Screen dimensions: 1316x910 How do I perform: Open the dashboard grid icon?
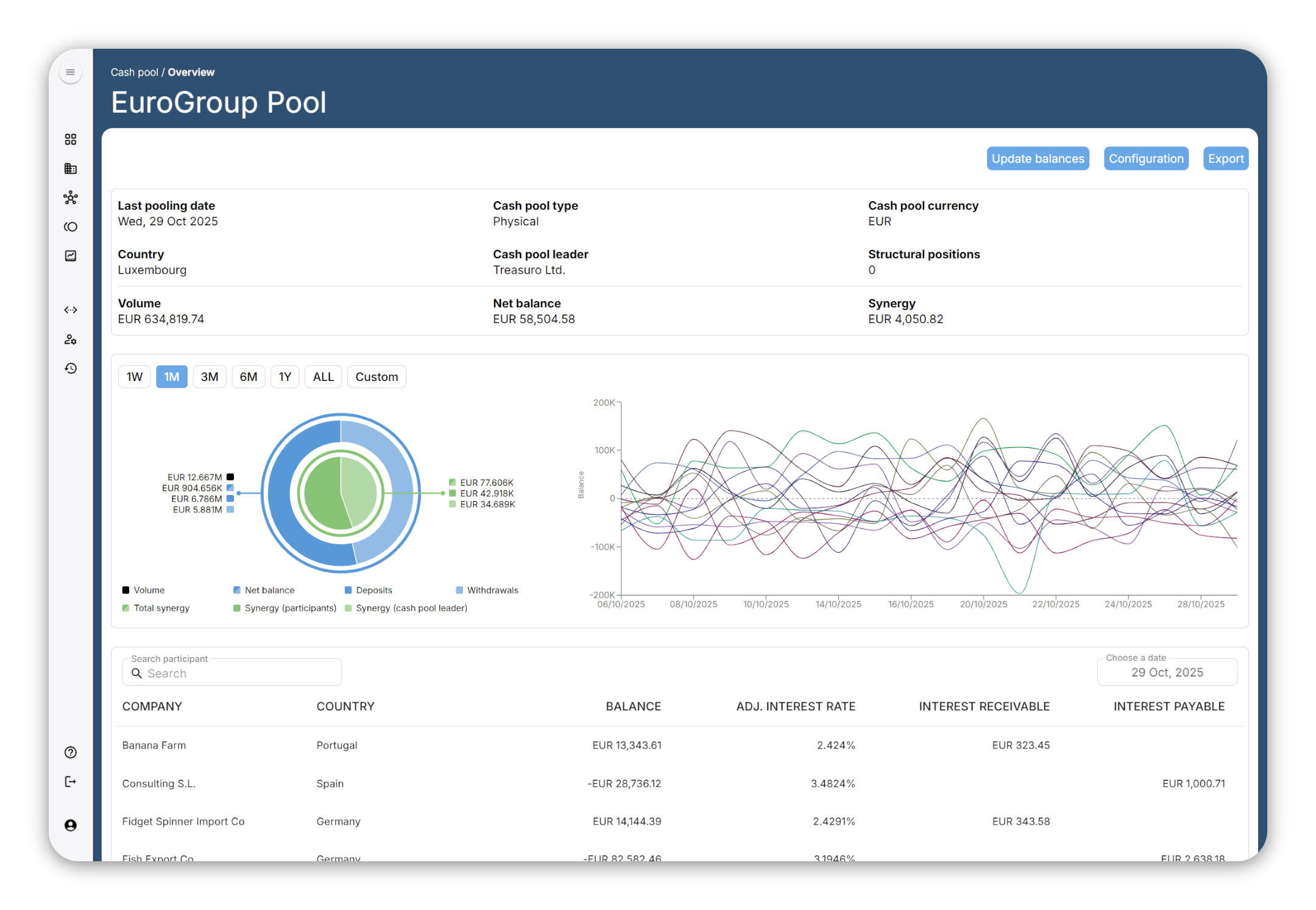71,140
